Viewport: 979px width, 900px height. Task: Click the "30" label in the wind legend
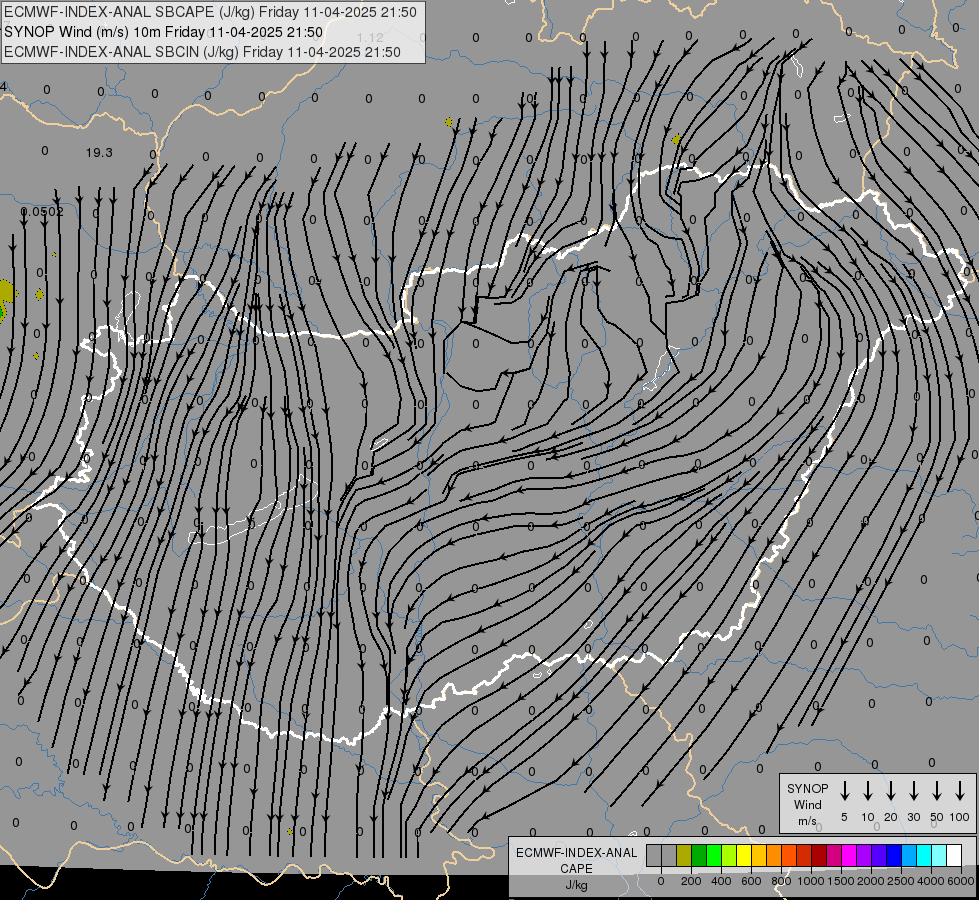click(x=913, y=817)
